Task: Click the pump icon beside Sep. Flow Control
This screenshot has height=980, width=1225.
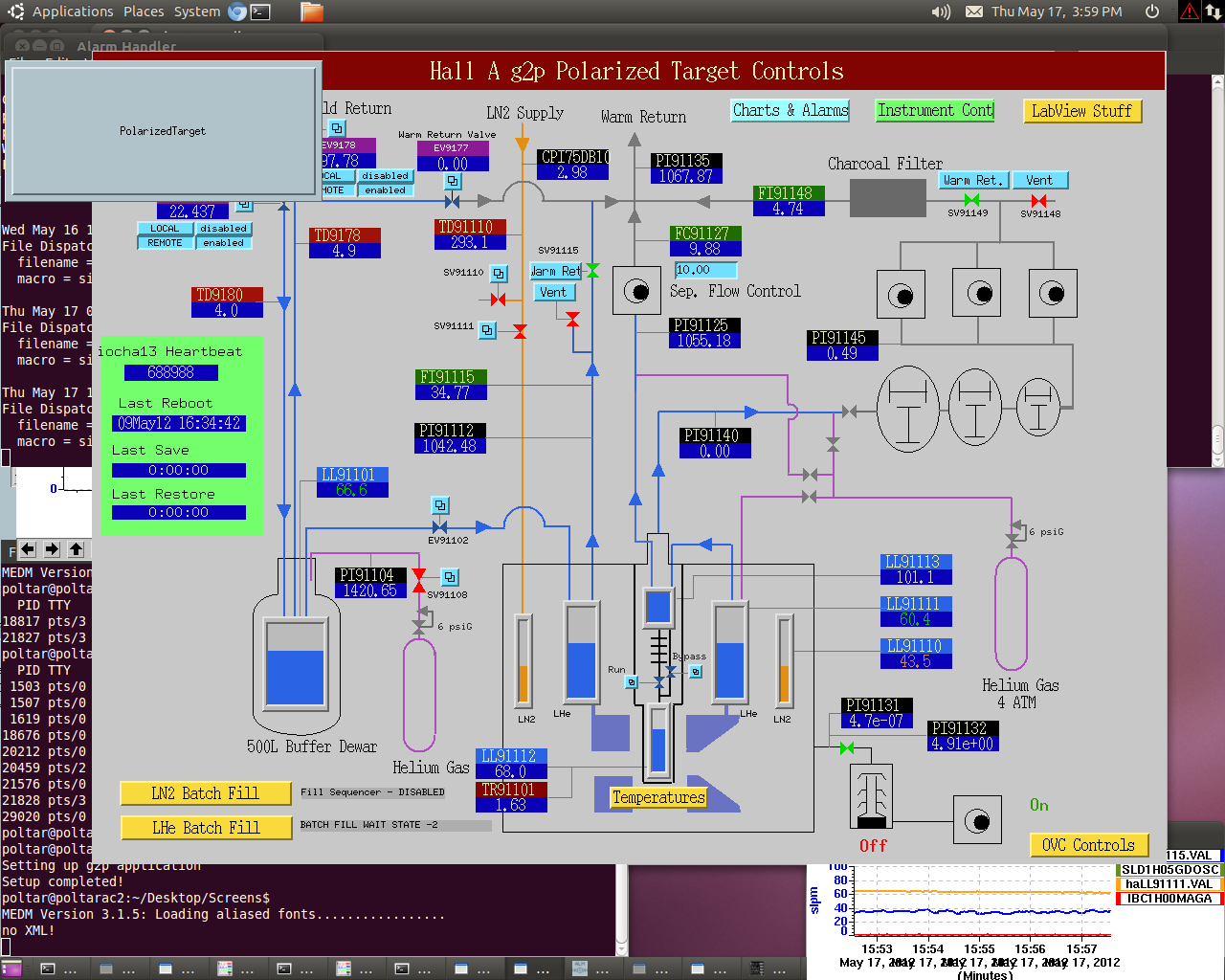Action: click(636, 291)
